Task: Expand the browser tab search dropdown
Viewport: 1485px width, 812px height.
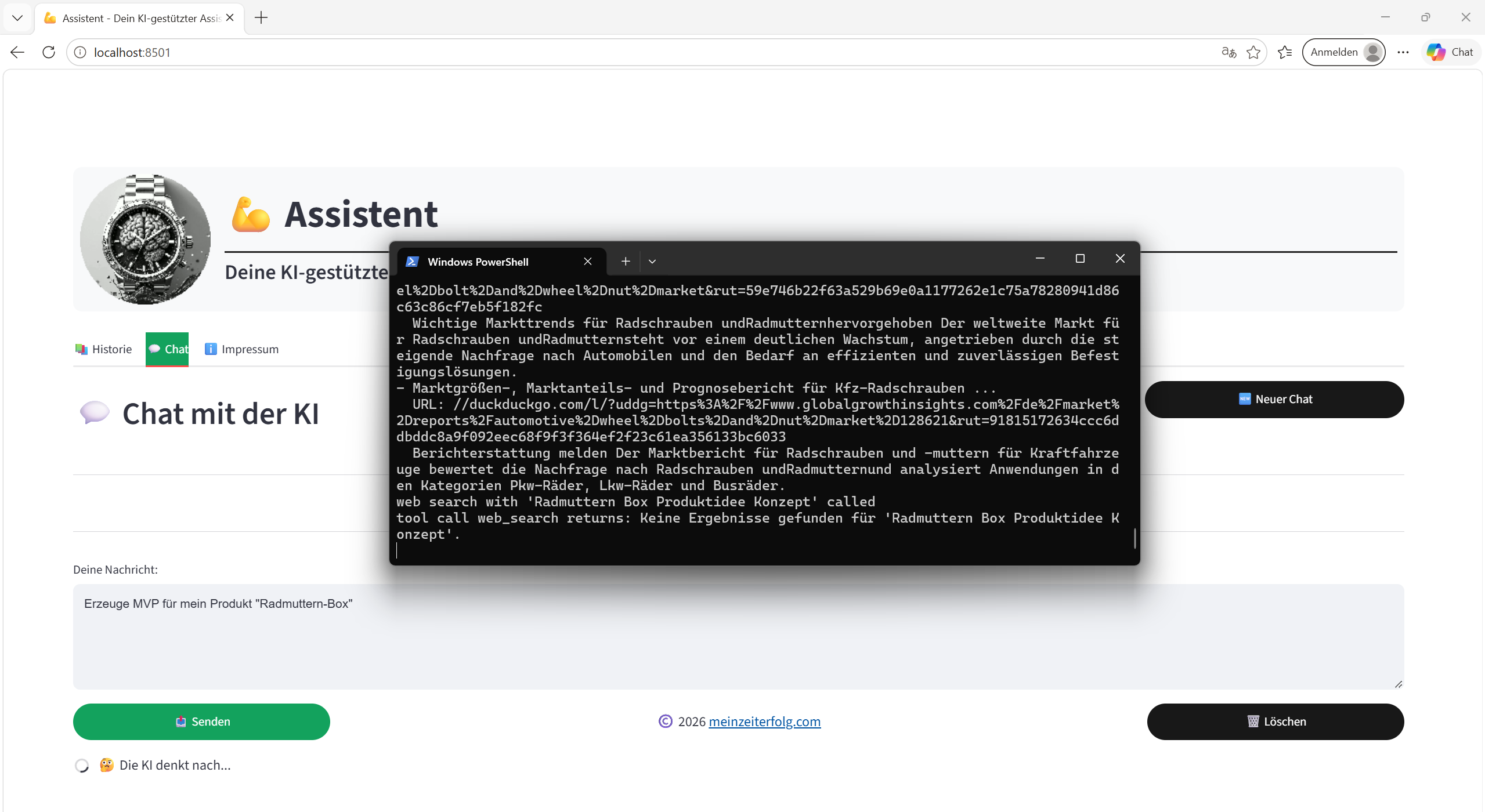Action: [17, 18]
